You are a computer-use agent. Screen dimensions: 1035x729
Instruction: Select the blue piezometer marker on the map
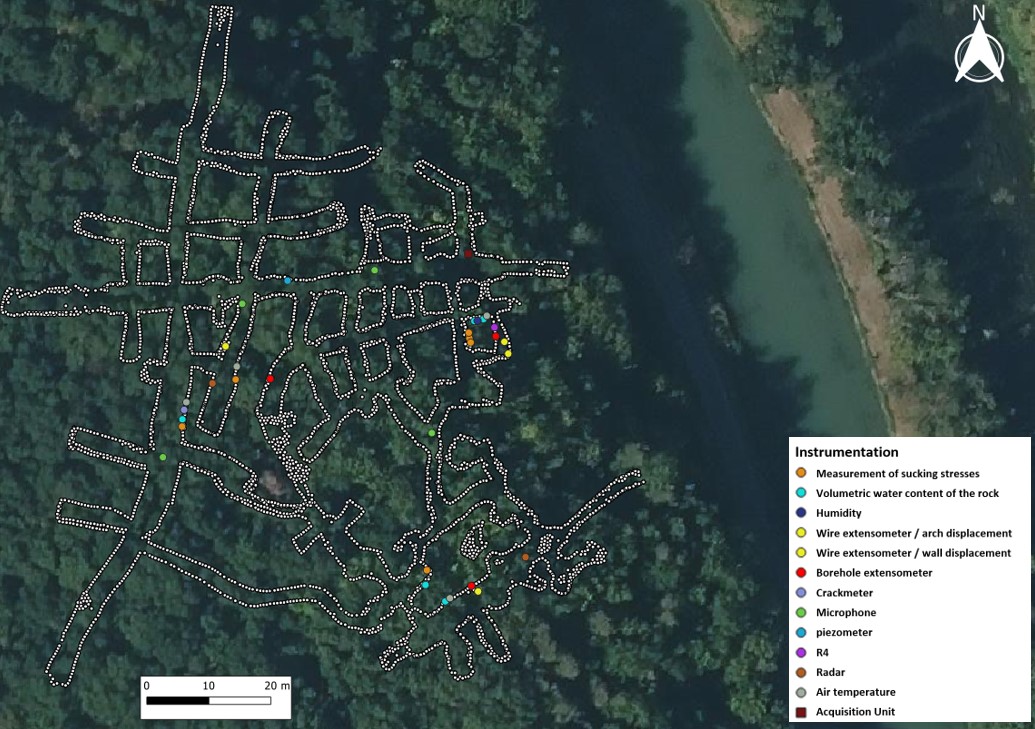tap(288, 281)
